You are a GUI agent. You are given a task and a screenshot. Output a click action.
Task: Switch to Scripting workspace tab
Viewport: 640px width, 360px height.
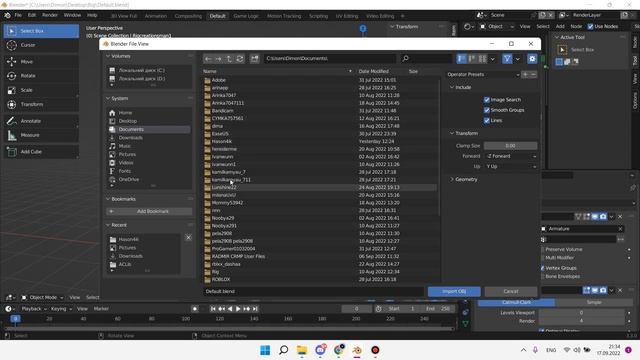click(318, 16)
